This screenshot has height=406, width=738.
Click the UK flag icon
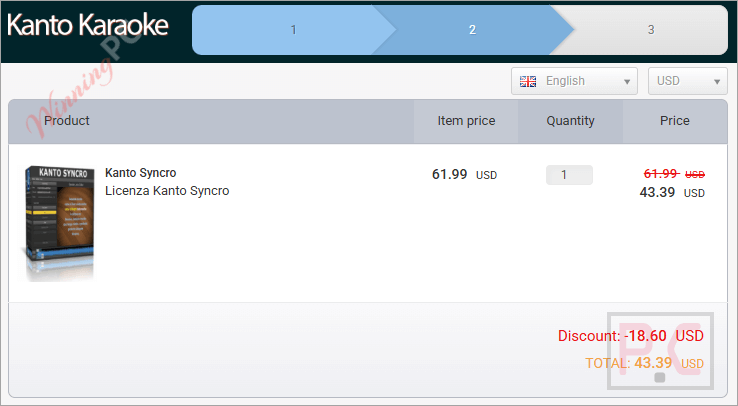(x=528, y=81)
